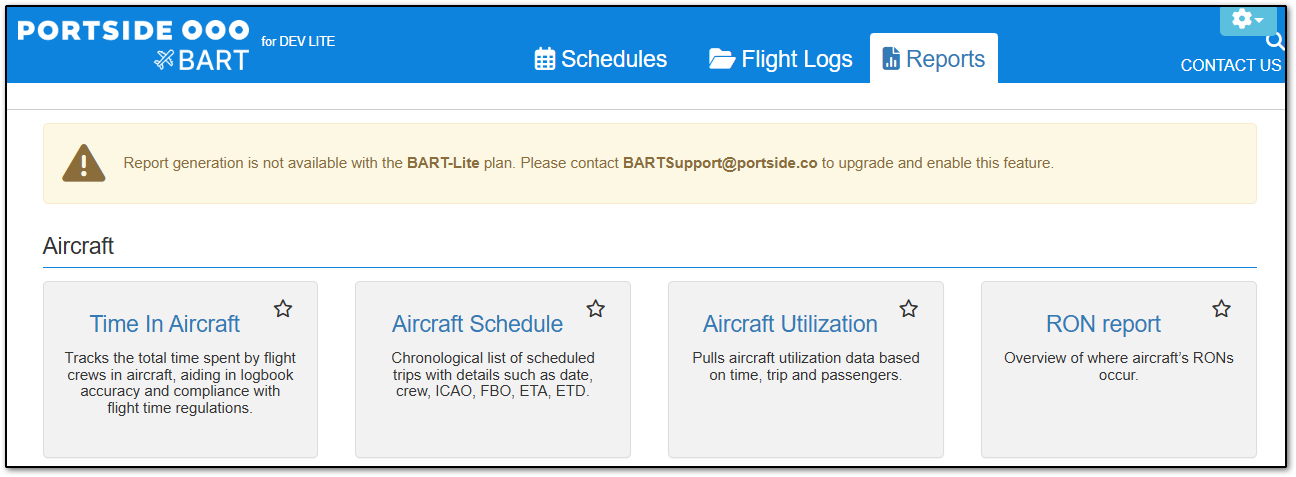Click the Aircraft section heading
This screenshot has height=477, width=1296.
[x=78, y=246]
